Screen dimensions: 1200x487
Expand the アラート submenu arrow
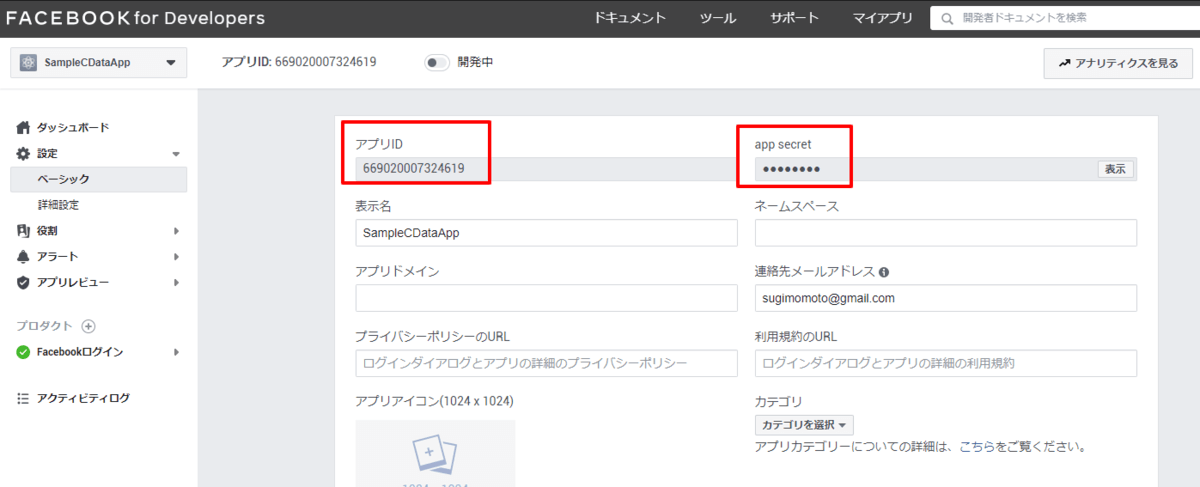coord(176,257)
